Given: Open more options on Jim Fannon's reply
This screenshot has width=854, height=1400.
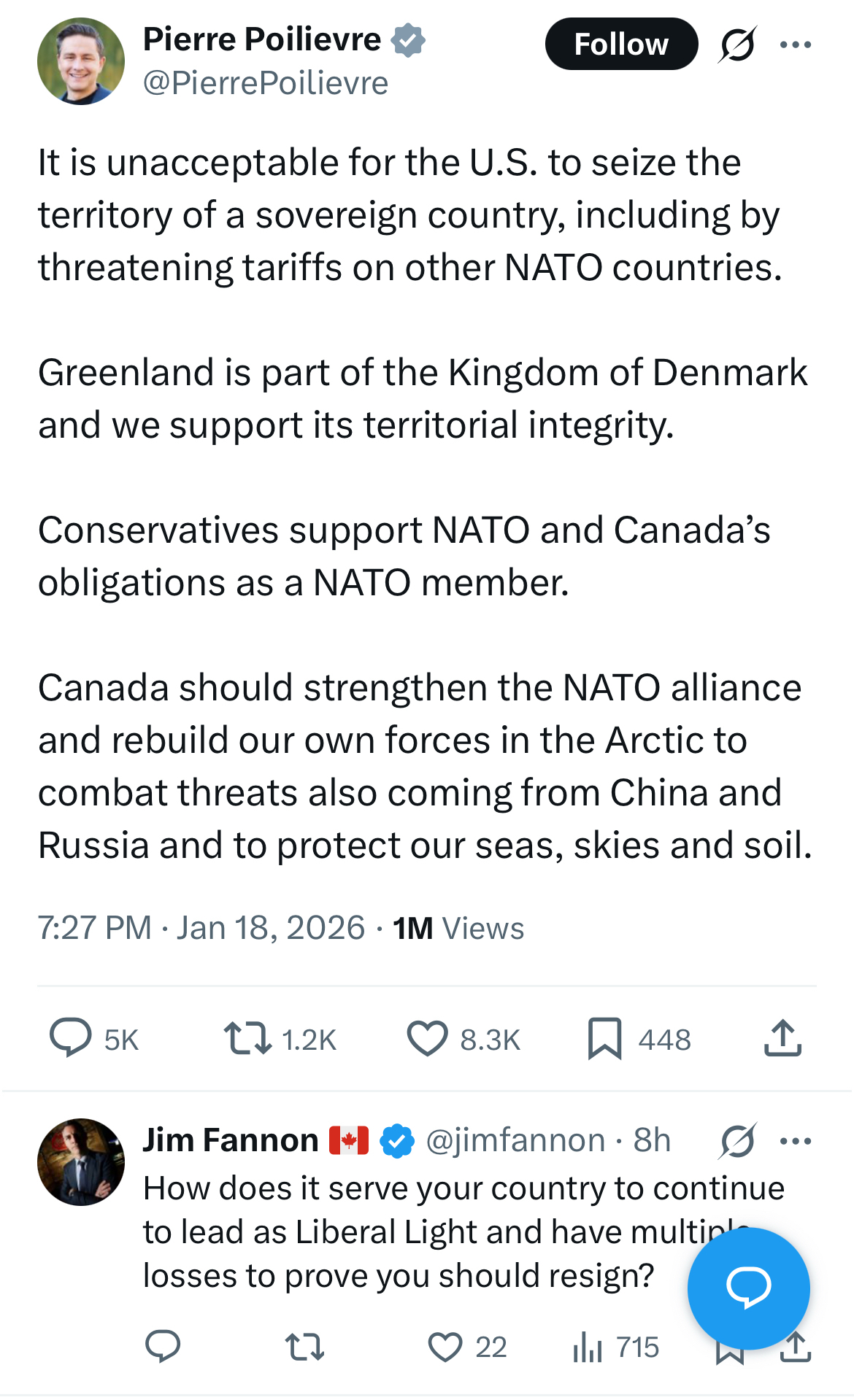Looking at the screenshot, I should point(796,1141).
